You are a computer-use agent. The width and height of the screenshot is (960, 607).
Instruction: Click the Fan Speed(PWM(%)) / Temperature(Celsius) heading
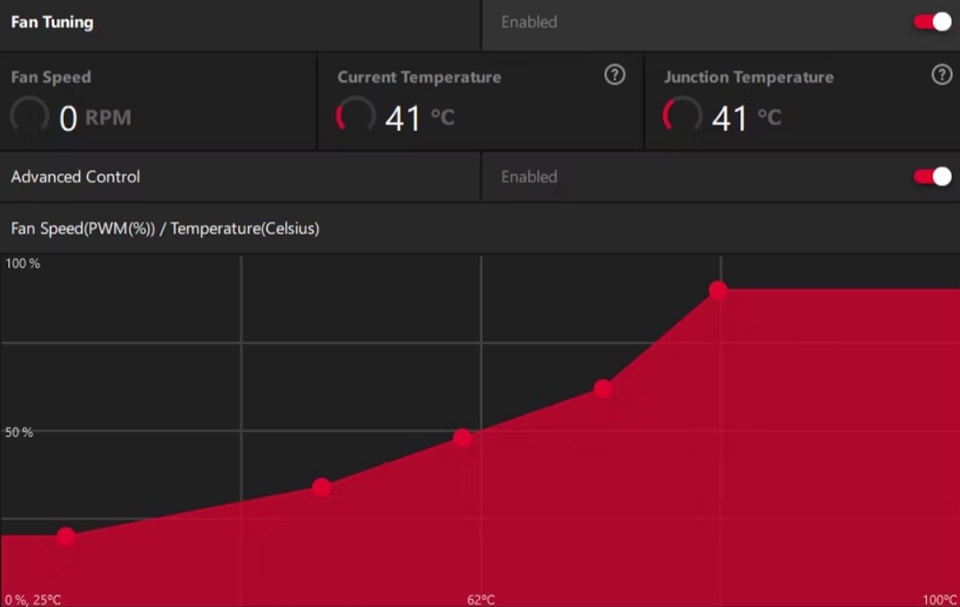165,228
